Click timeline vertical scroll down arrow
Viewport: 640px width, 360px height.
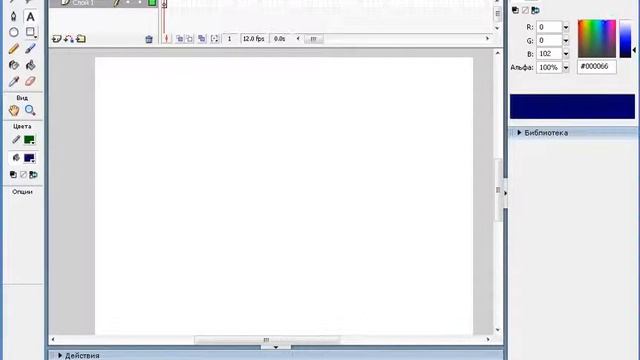497,28
